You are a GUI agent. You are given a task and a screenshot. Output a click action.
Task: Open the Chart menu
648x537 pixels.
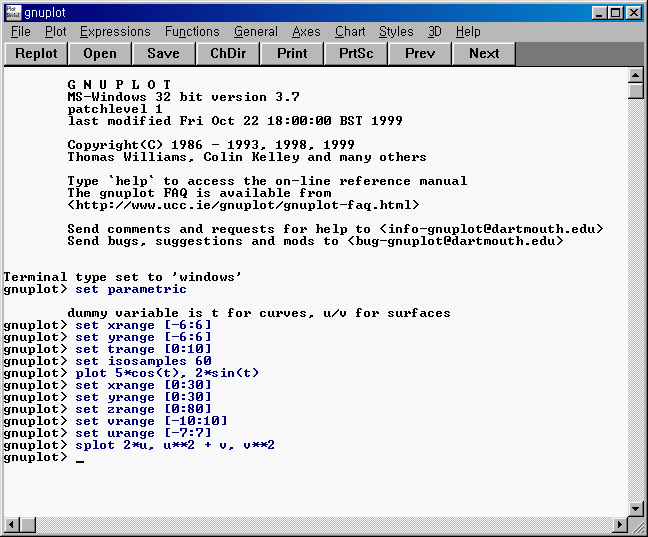[x=350, y=32]
